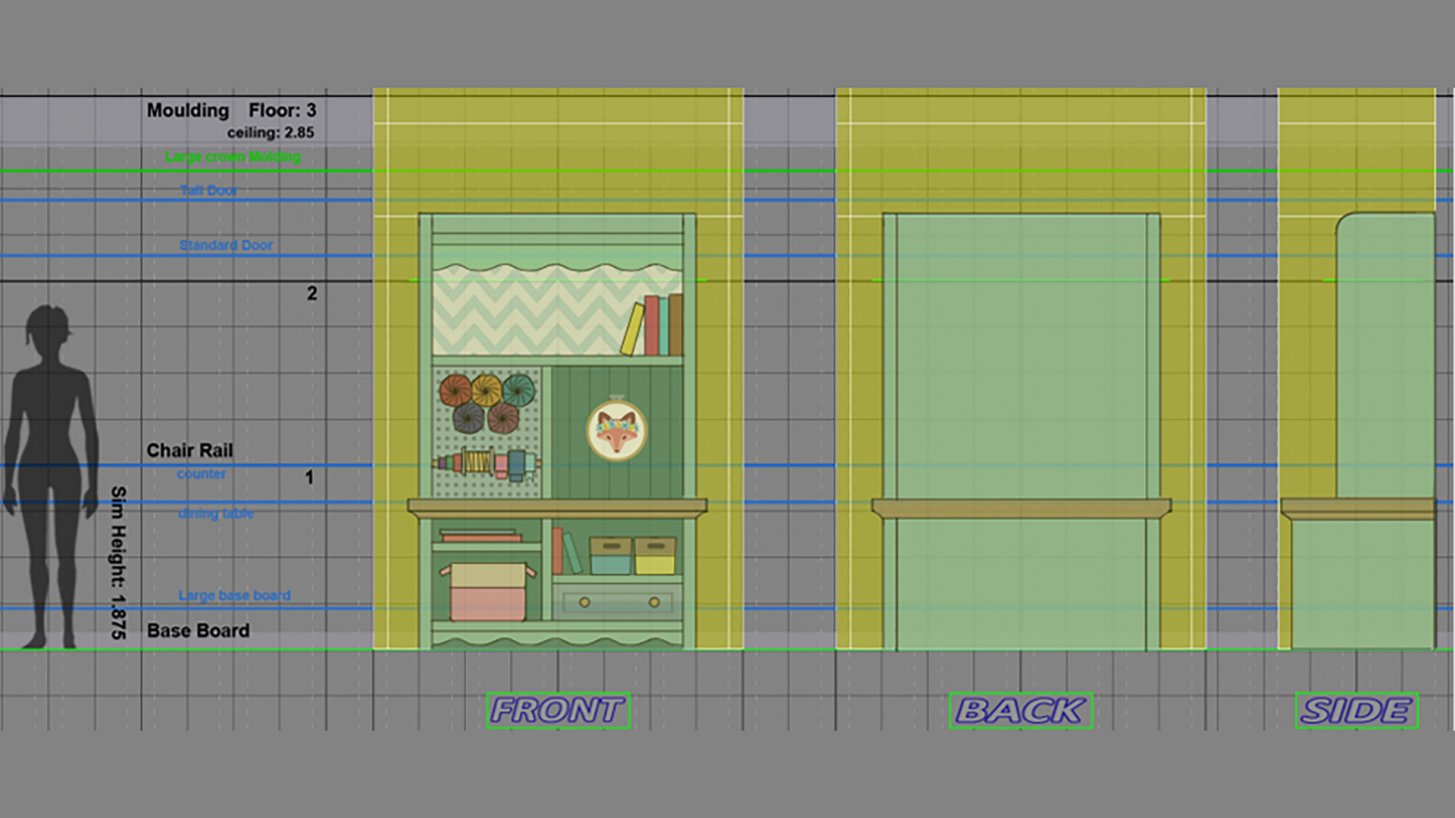This screenshot has width=1455, height=818.
Task: Click the thread spool rack on pegboard
Action: point(485,463)
